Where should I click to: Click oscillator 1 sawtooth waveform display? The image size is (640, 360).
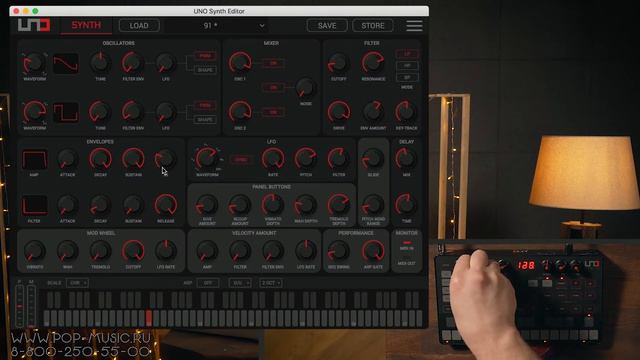pos(65,63)
